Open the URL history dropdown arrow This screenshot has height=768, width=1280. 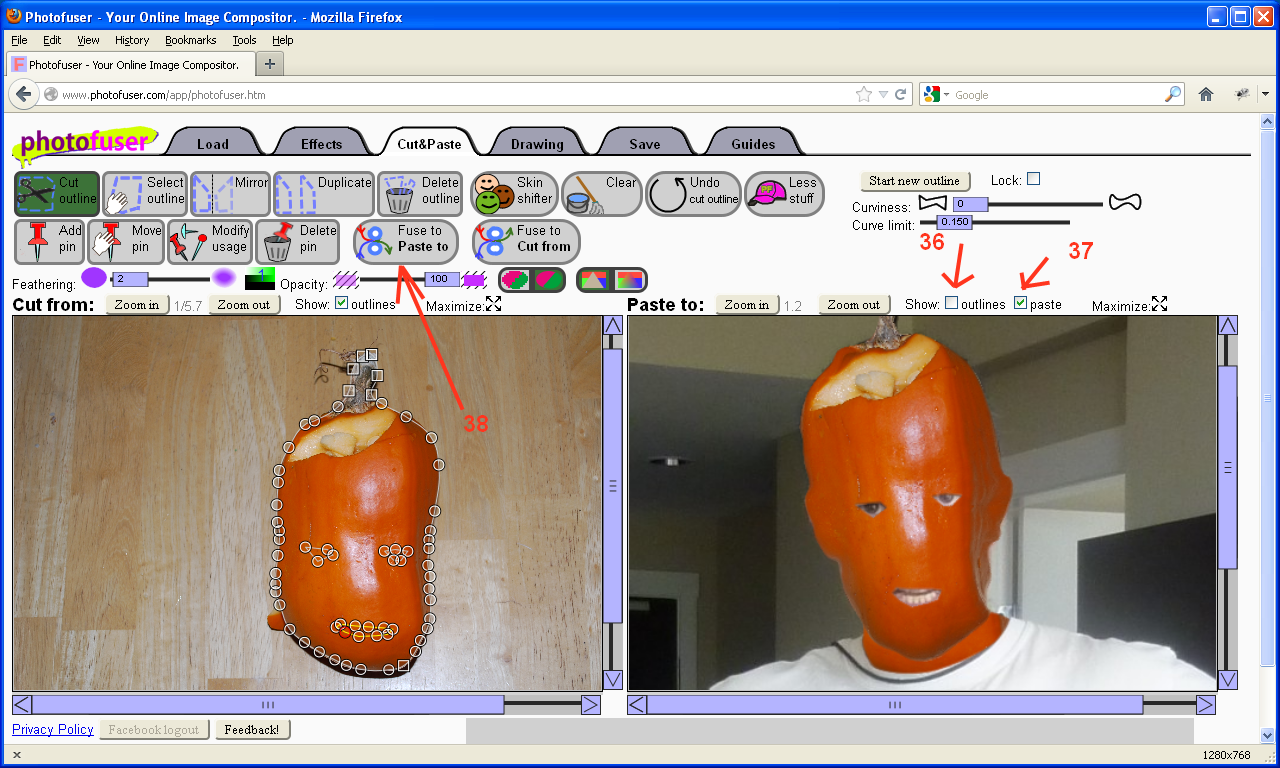coord(883,94)
